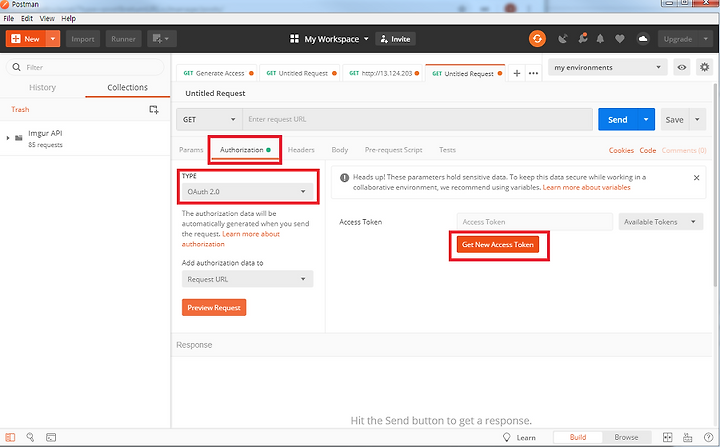Click the Enter request URL field

417,119
